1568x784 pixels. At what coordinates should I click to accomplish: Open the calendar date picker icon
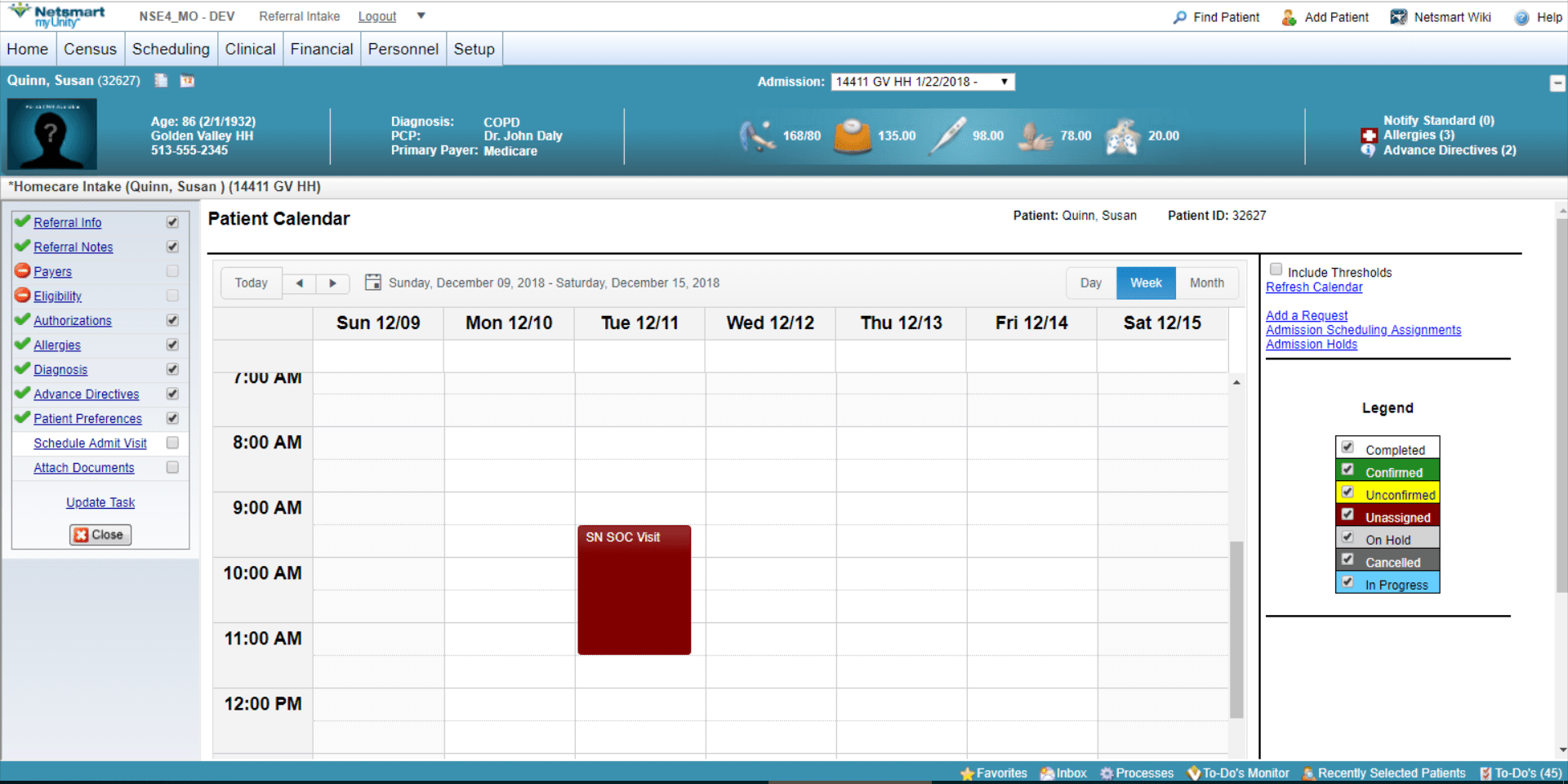pos(372,283)
